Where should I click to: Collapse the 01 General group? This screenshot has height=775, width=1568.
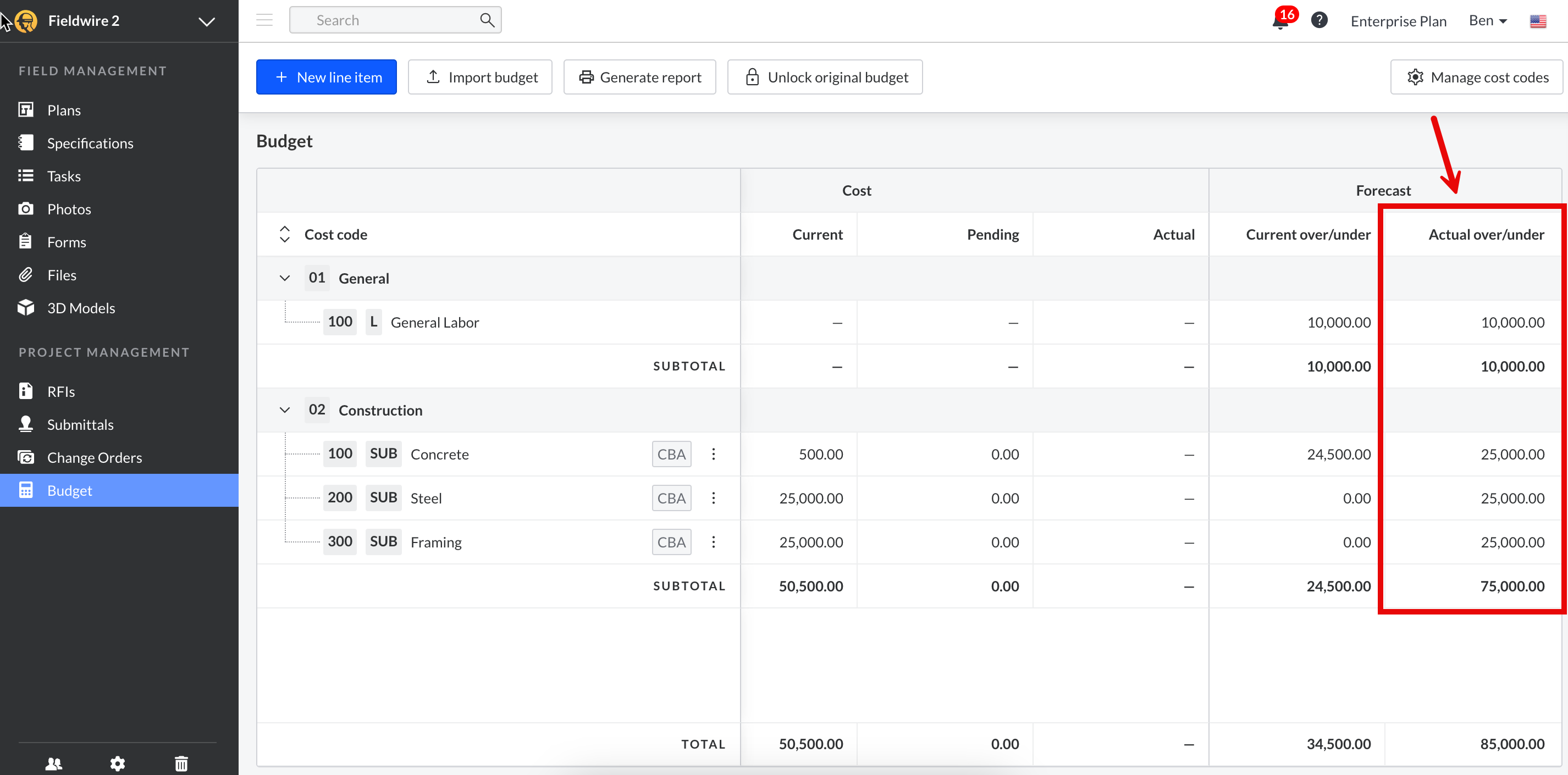click(284, 278)
